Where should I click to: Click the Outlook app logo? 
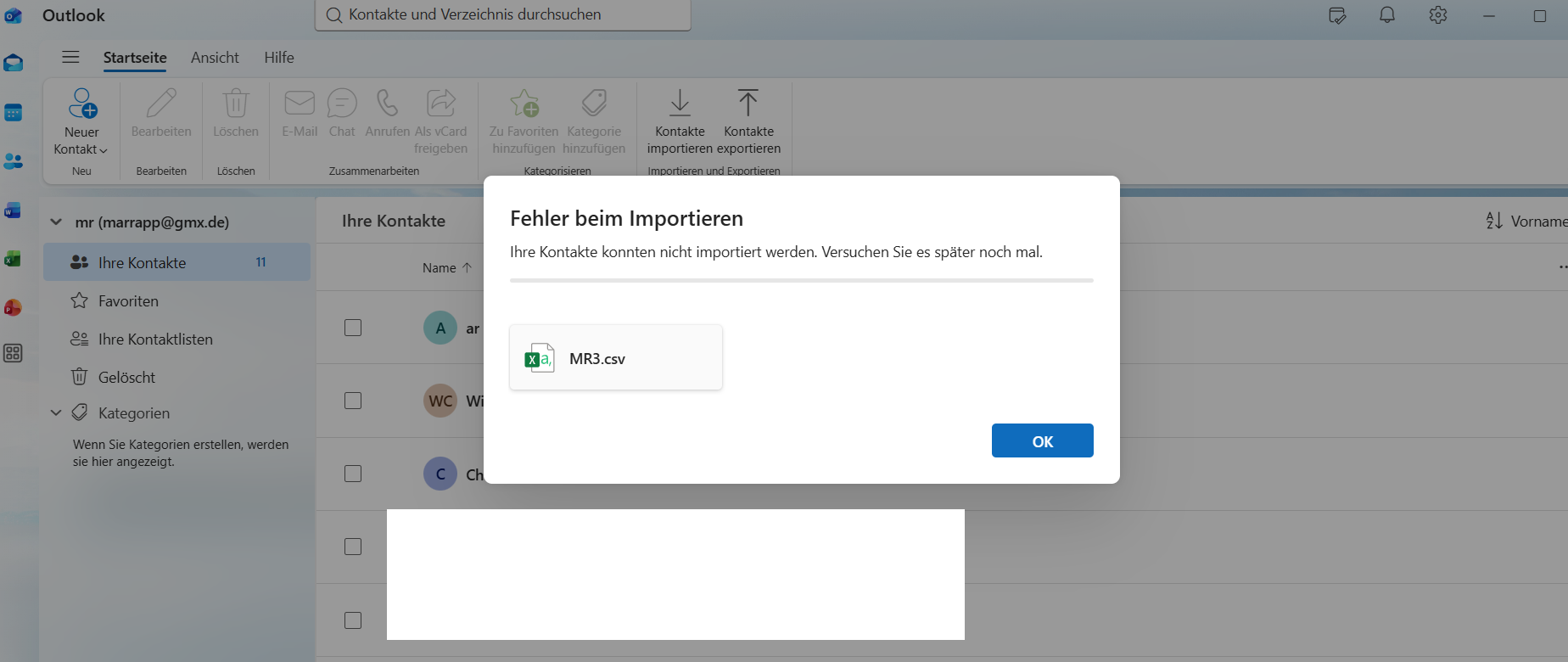coord(13,15)
